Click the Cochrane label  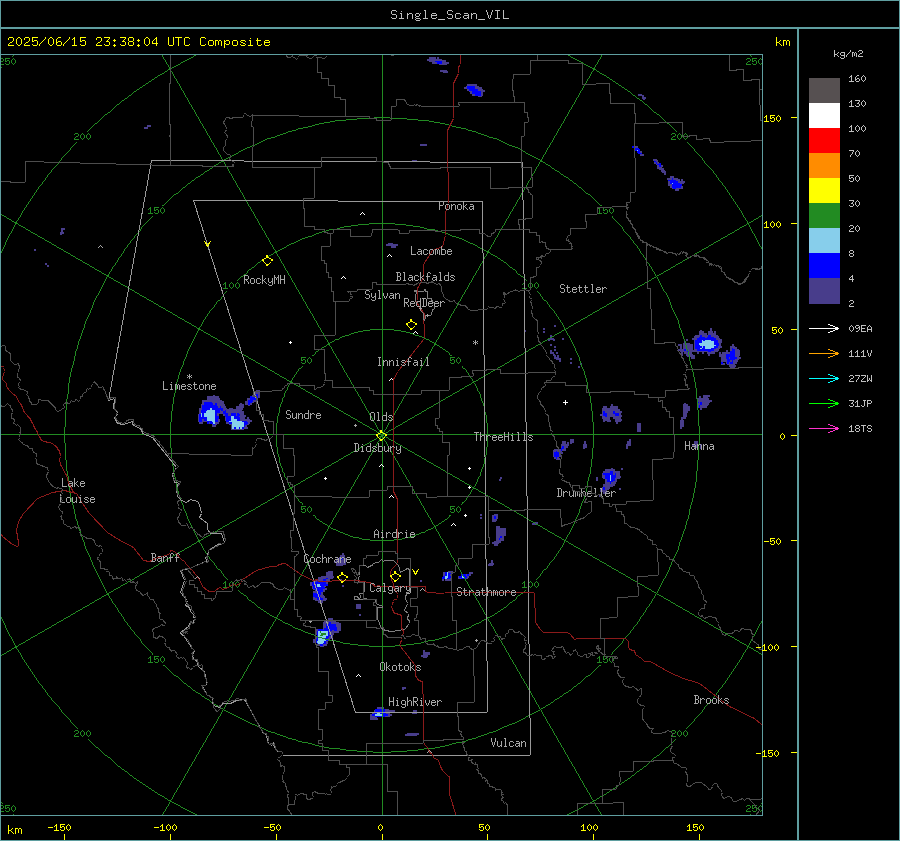coord(327,559)
